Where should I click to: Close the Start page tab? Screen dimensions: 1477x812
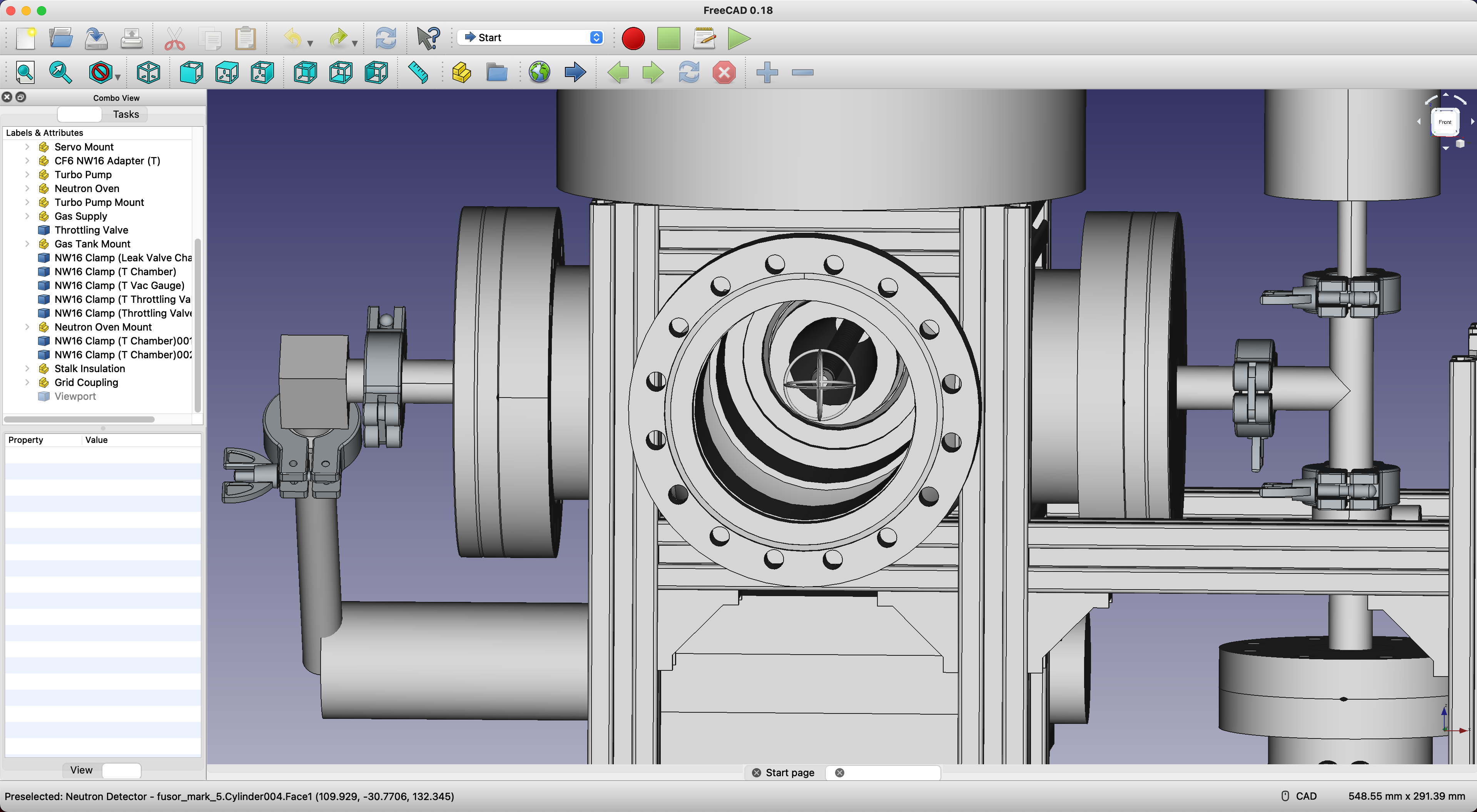(x=756, y=772)
